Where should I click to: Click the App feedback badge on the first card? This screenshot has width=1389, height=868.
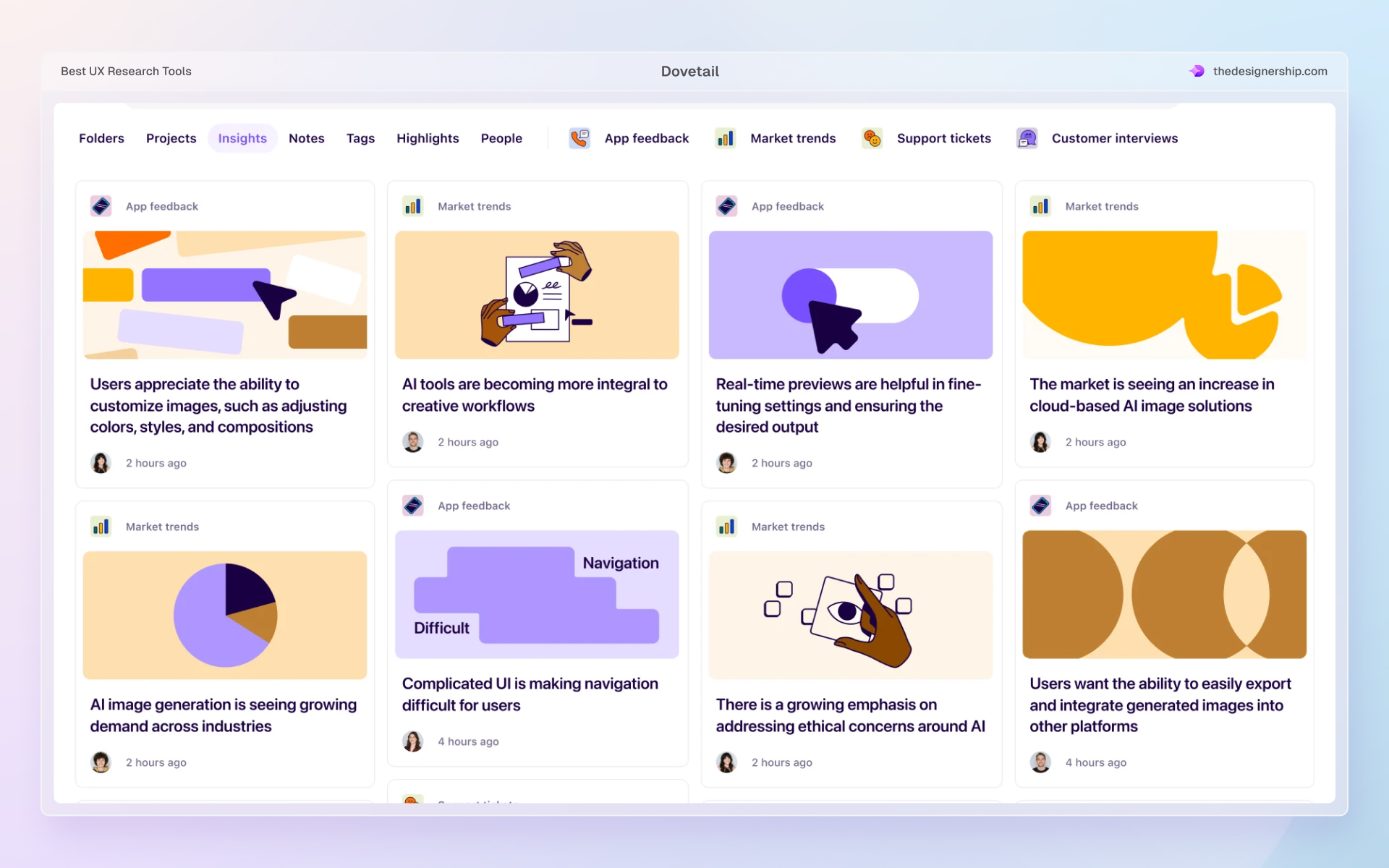101,205
